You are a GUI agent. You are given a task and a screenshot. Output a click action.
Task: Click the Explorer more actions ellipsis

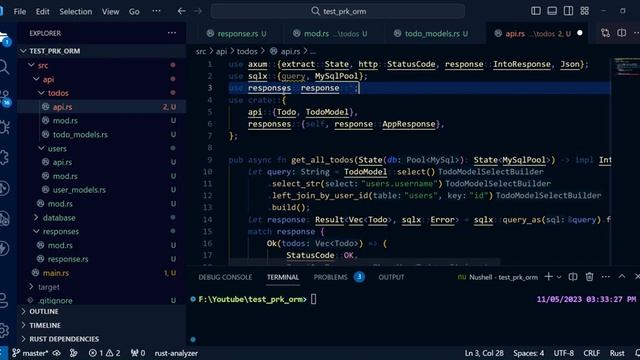coord(172,33)
